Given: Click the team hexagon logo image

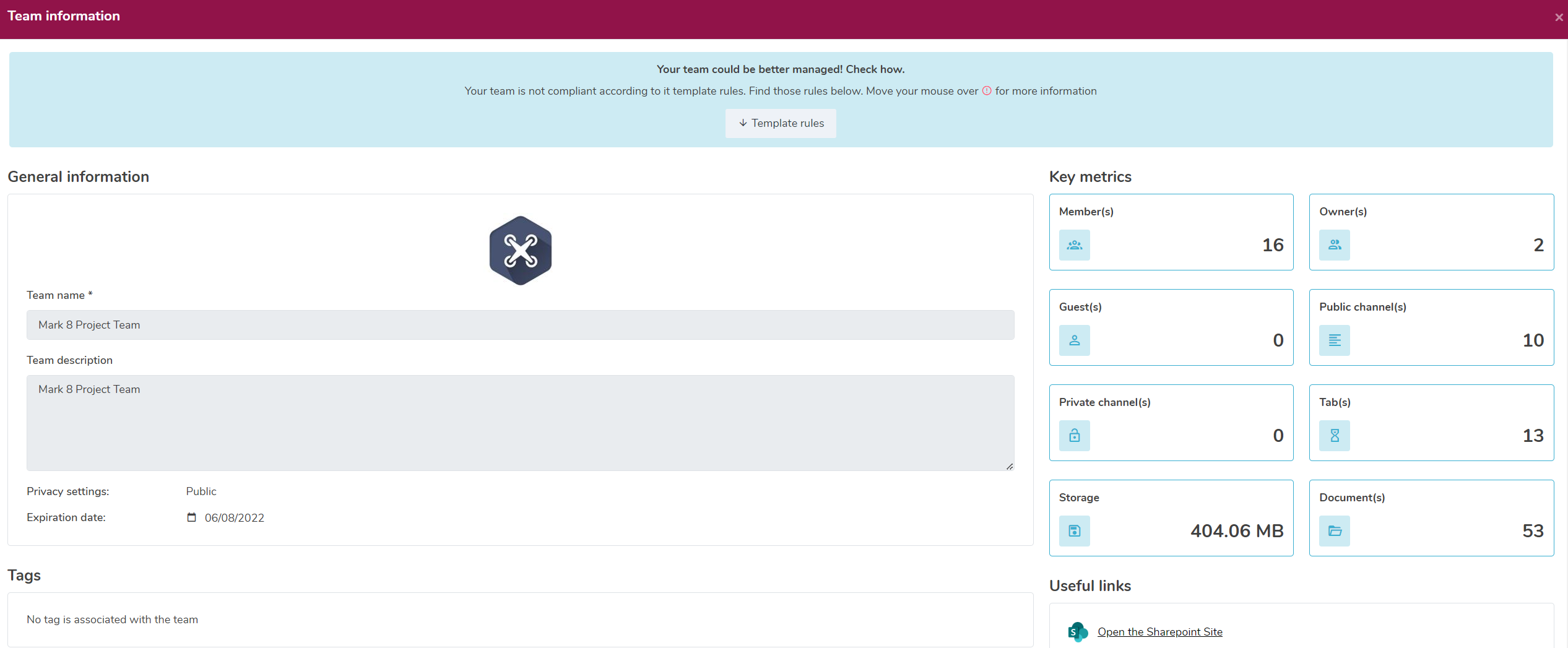Looking at the screenshot, I should click(520, 251).
